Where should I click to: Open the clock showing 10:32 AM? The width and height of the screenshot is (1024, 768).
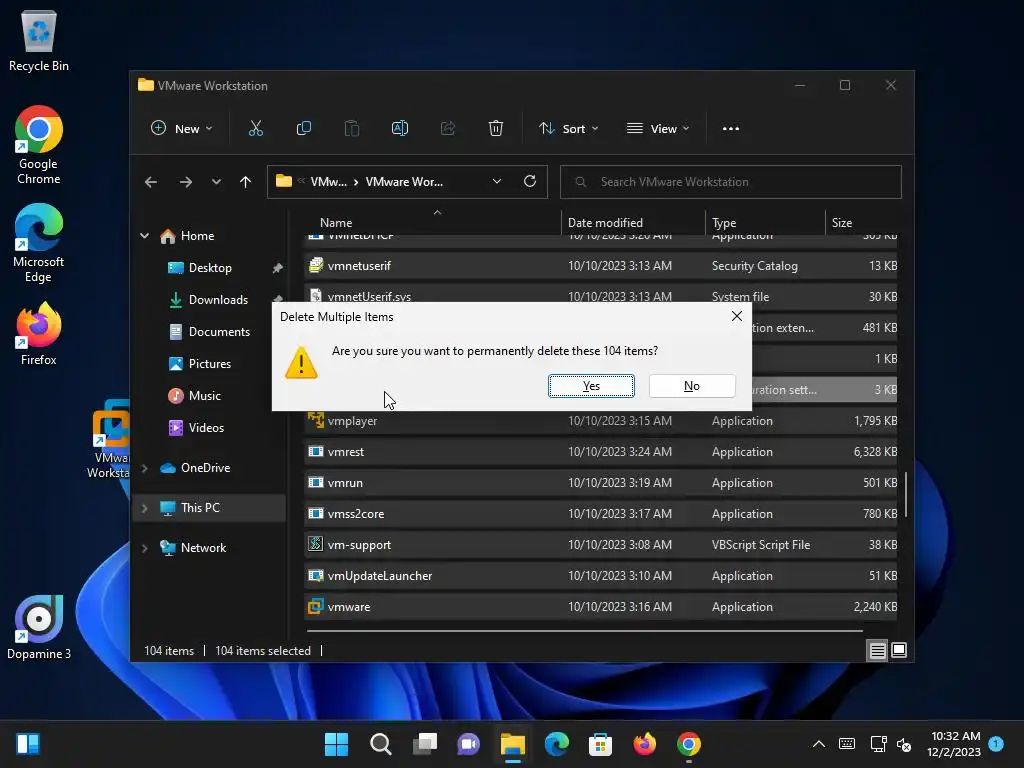click(954, 744)
